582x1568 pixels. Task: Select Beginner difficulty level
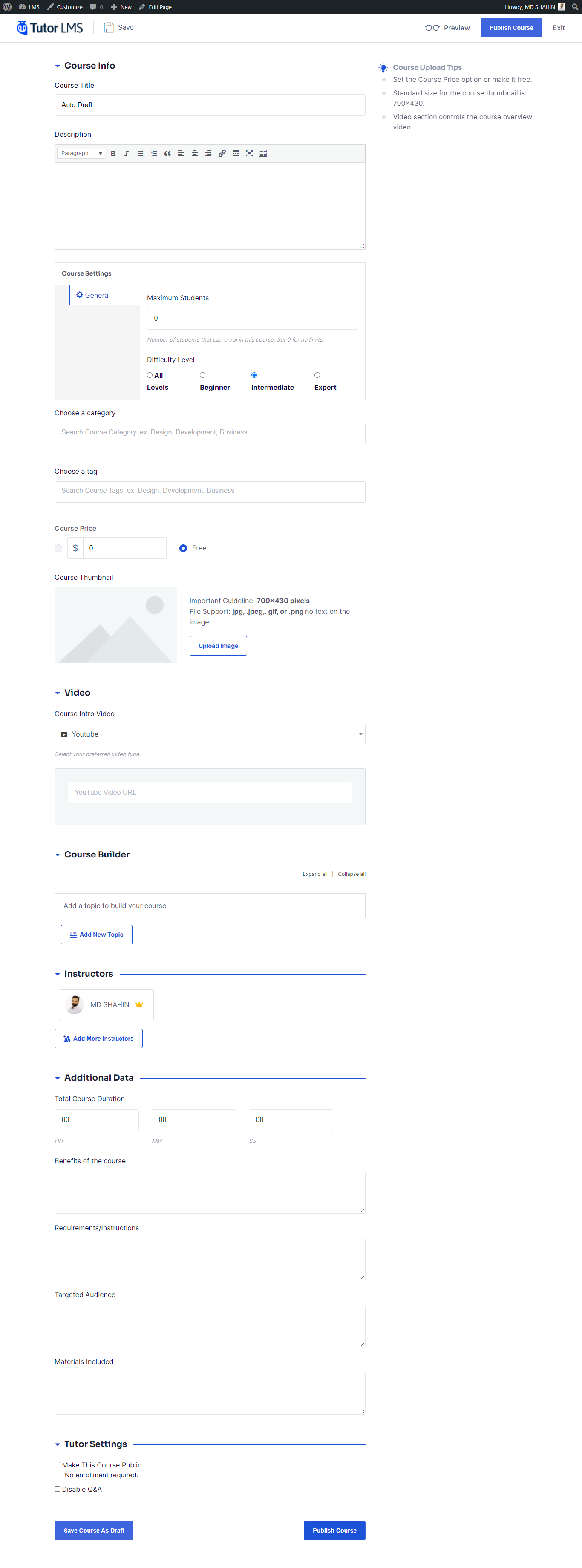pos(203,376)
